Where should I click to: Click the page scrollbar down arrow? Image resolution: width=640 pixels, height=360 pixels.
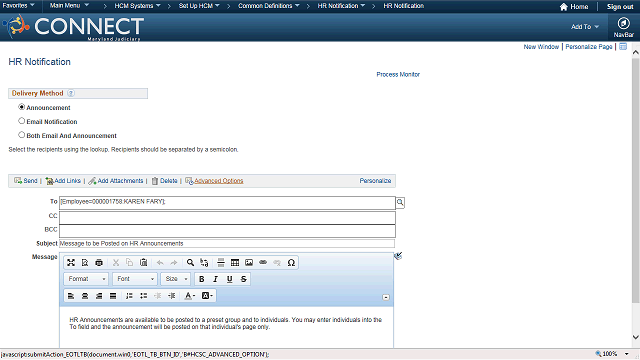pos(636,337)
